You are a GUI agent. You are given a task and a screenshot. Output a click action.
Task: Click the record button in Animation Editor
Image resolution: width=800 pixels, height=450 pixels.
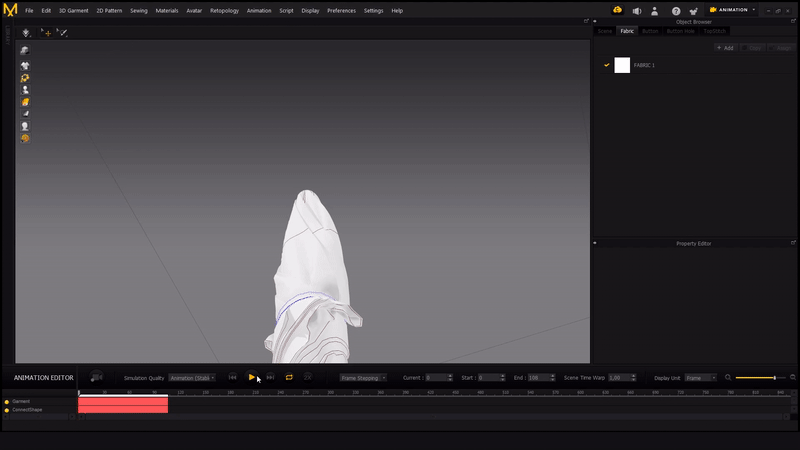click(x=97, y=377)
